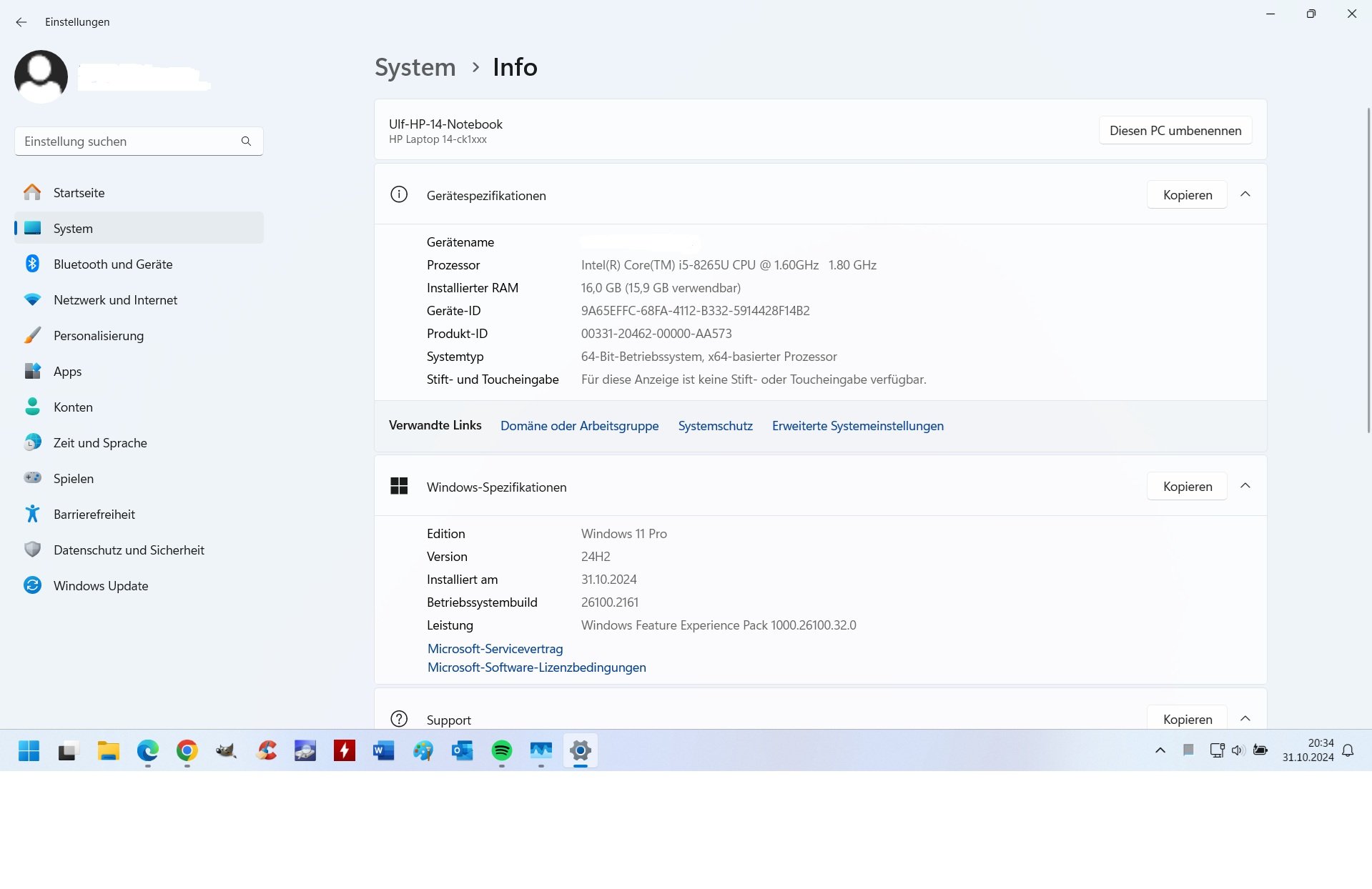Launch the paint palette app in taskbar
Viewport: 1372px width, 889px height.
click(x=423, y=750)
